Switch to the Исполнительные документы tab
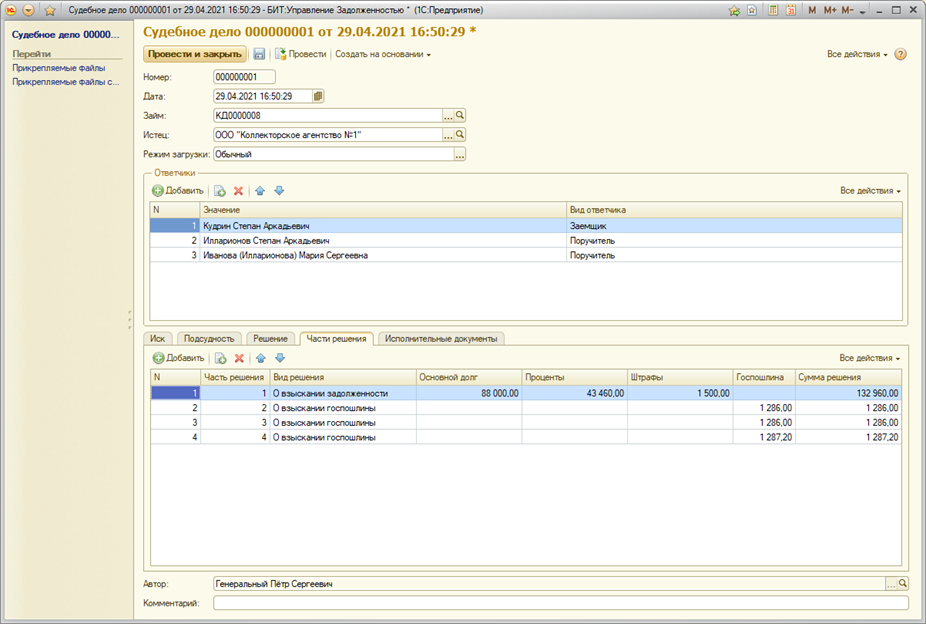 (x=441, y=339)
